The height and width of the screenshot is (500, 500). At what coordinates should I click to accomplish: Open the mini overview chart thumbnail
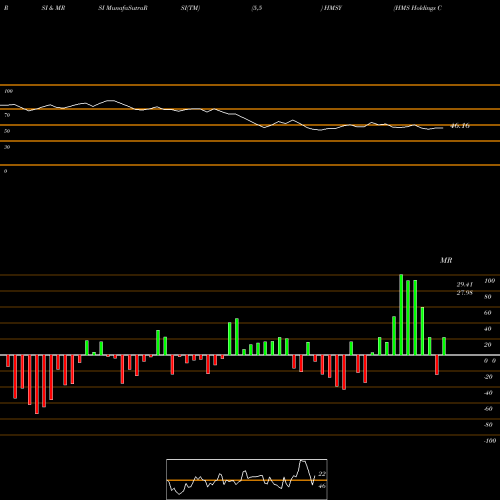[x=247, y=479]
